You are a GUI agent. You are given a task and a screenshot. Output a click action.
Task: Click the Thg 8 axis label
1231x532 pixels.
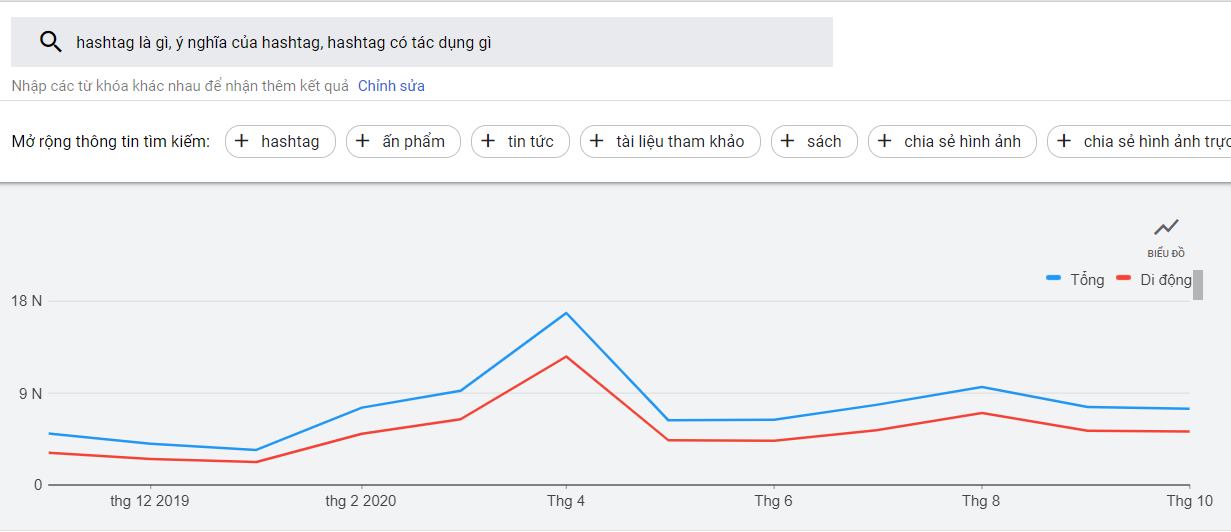coord(980,501)
